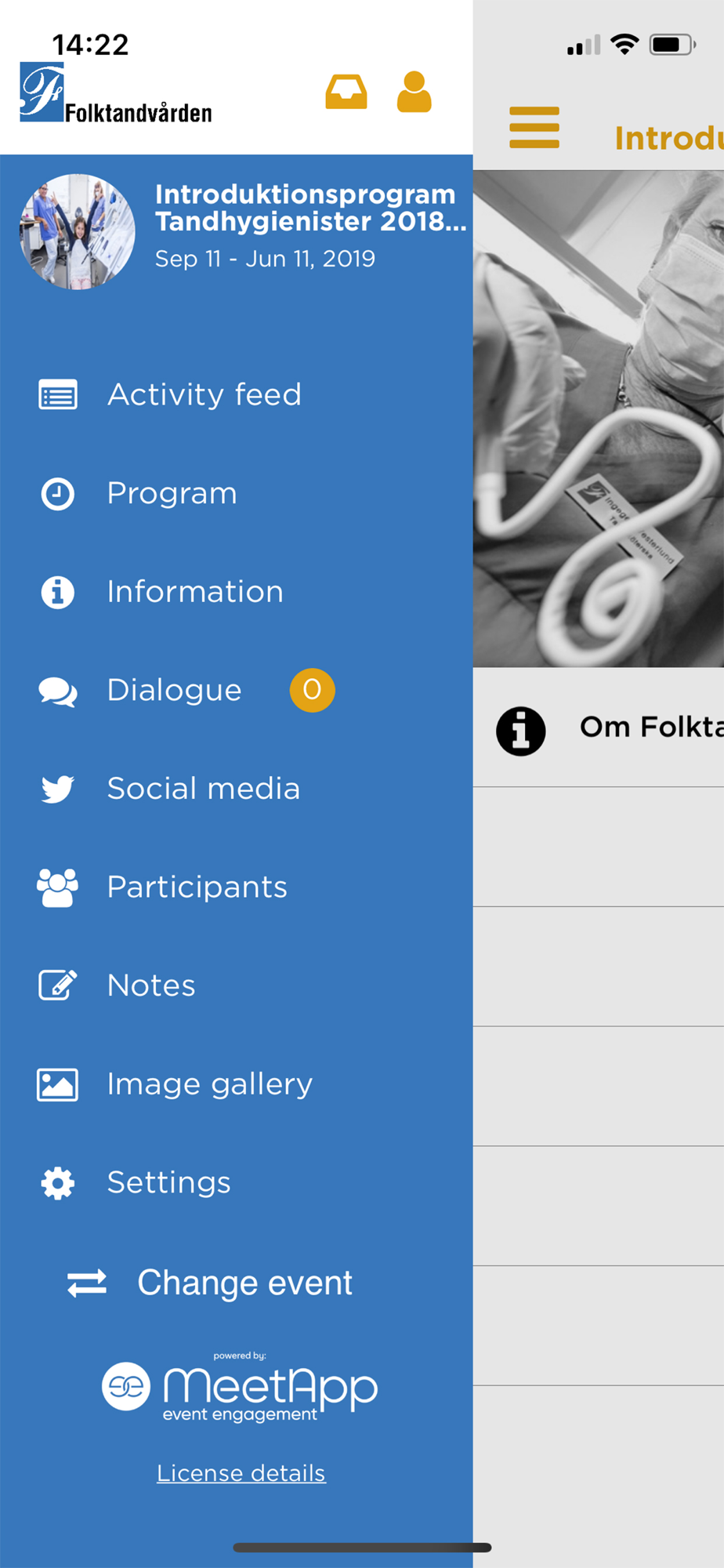The image size is (724, 1568).
Task: Tap the event avatar thumbnail
Action: [78, 231]
